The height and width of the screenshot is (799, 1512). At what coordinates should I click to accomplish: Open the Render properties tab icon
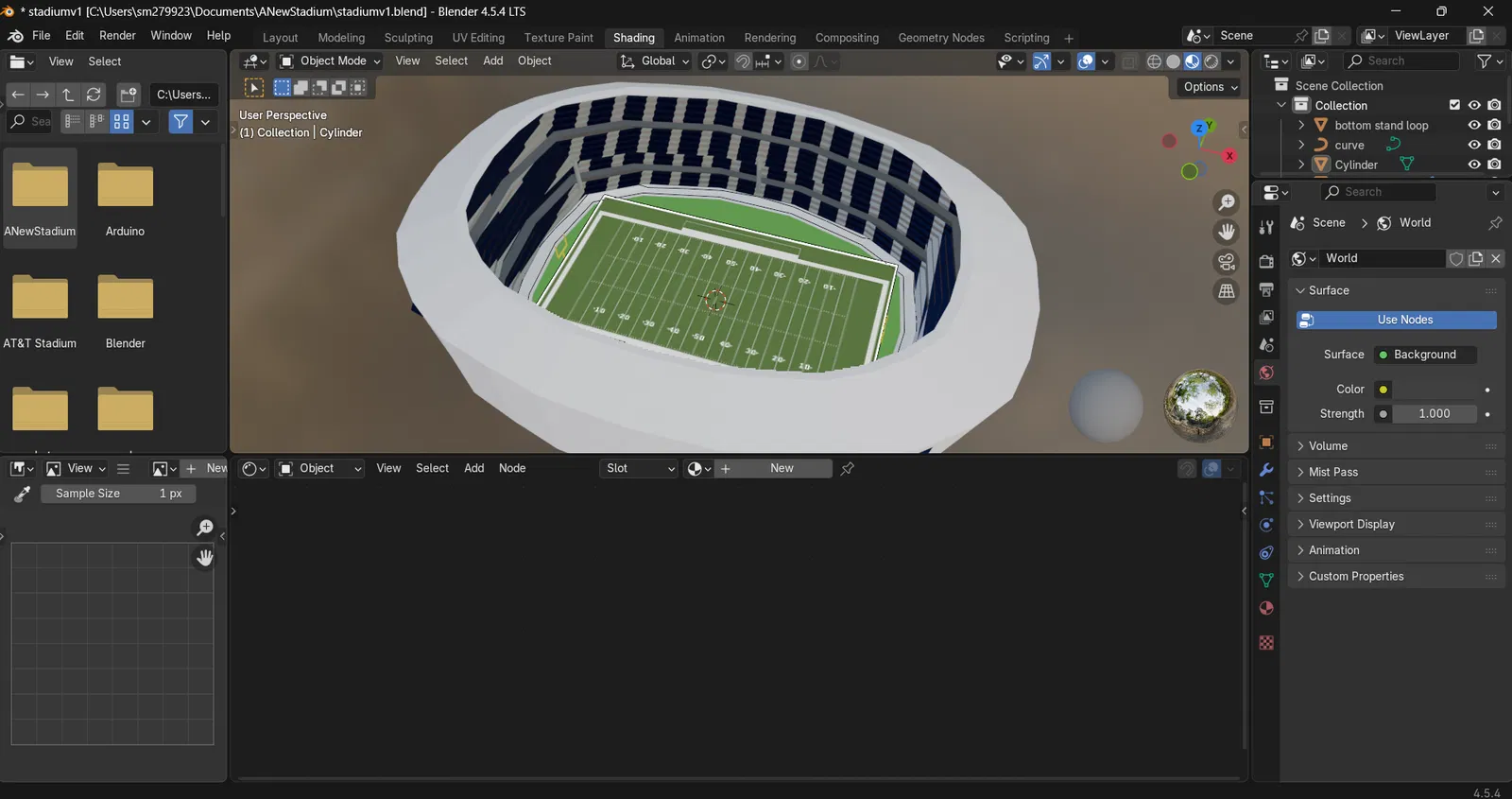pyautogui.click(x=1266, y=261)
